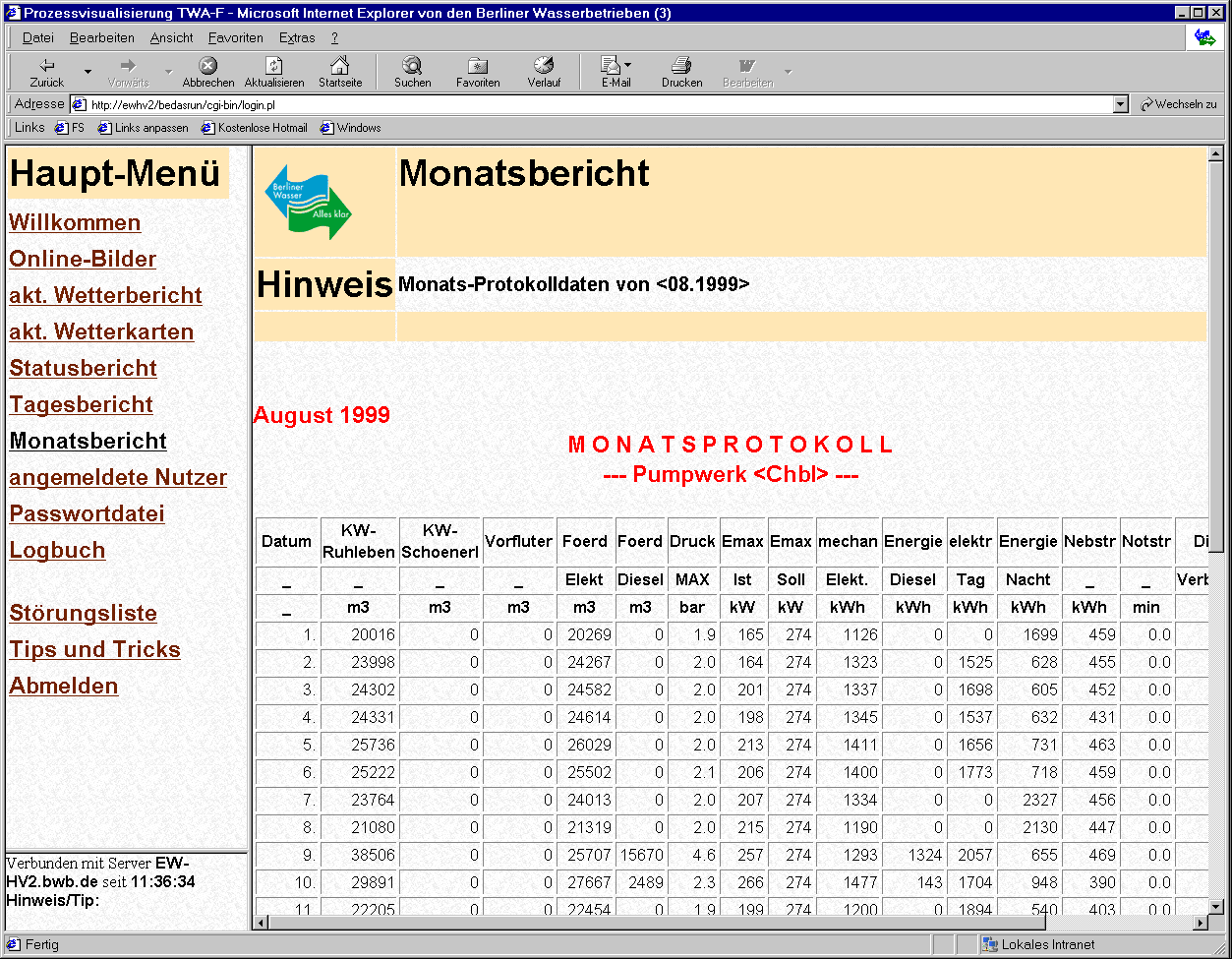Click the vertical scrollbar down arrow
The height and width of the screenshot is (959, 1232).
coord(1215,906)
